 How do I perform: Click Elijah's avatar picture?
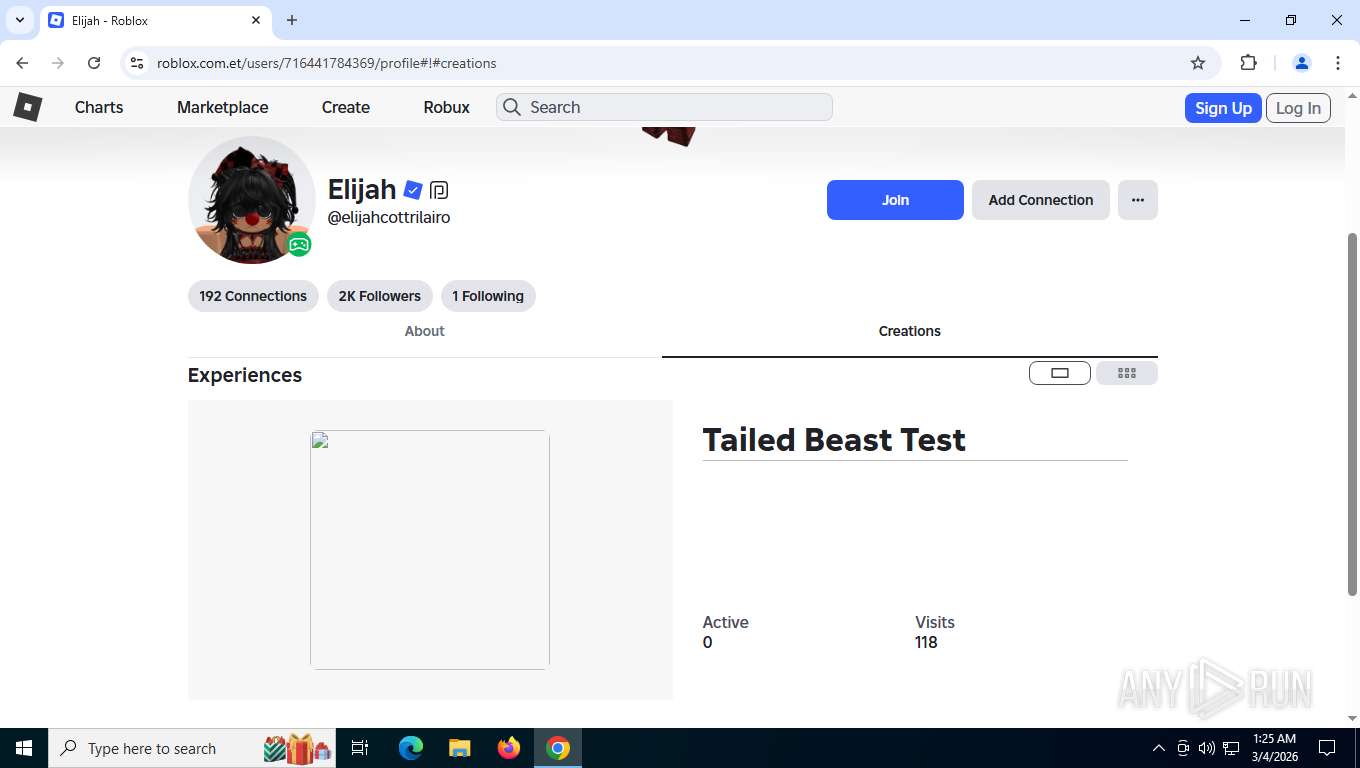pos(252,200)
